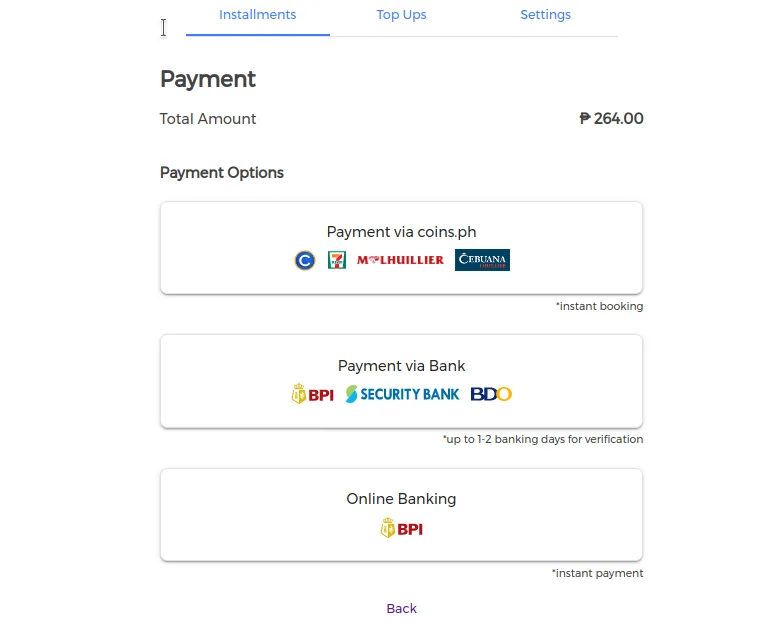Open the Top Ups tab

pos(402,15)
